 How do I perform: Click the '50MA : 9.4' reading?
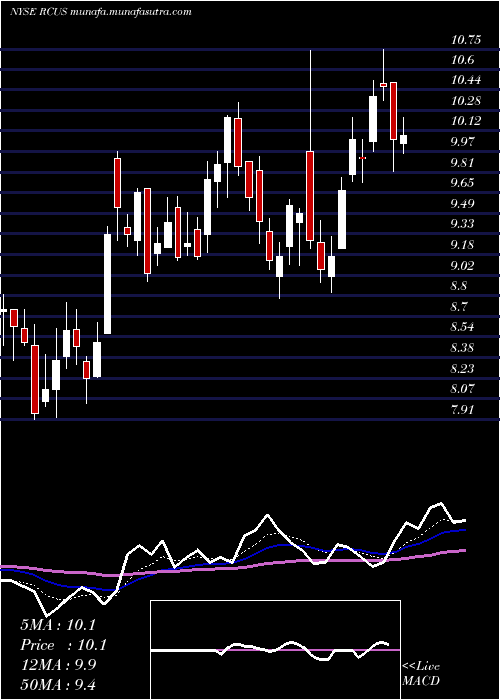[x=58, y=685]
